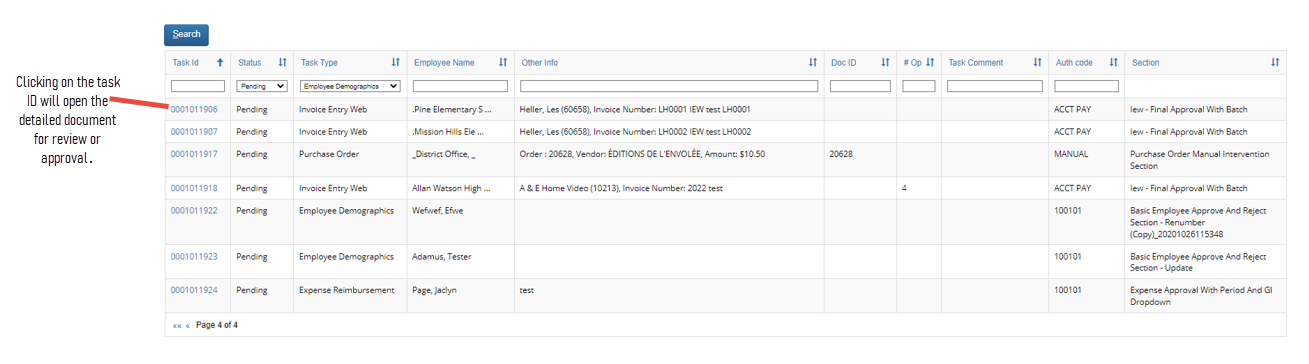Image resolution: width=1309 pixels, height=364 pixels.
Task: Open task 0001011922
Action: [194, 210]
